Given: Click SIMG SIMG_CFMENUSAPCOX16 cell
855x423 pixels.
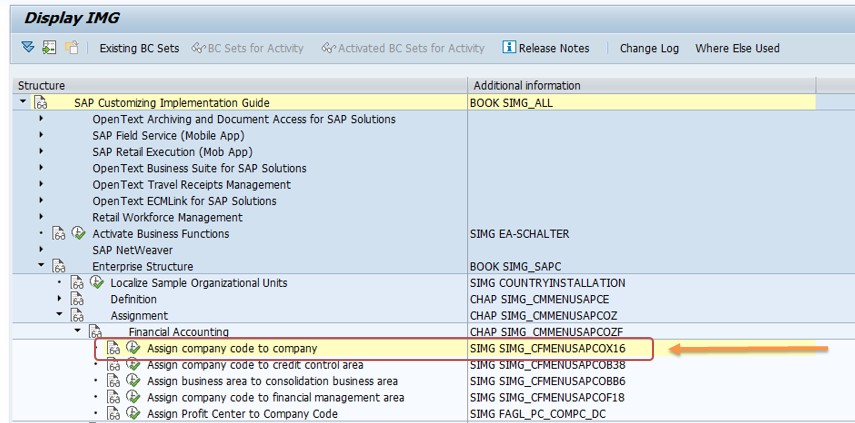Looking at the screenshot, I should [547, 348].
